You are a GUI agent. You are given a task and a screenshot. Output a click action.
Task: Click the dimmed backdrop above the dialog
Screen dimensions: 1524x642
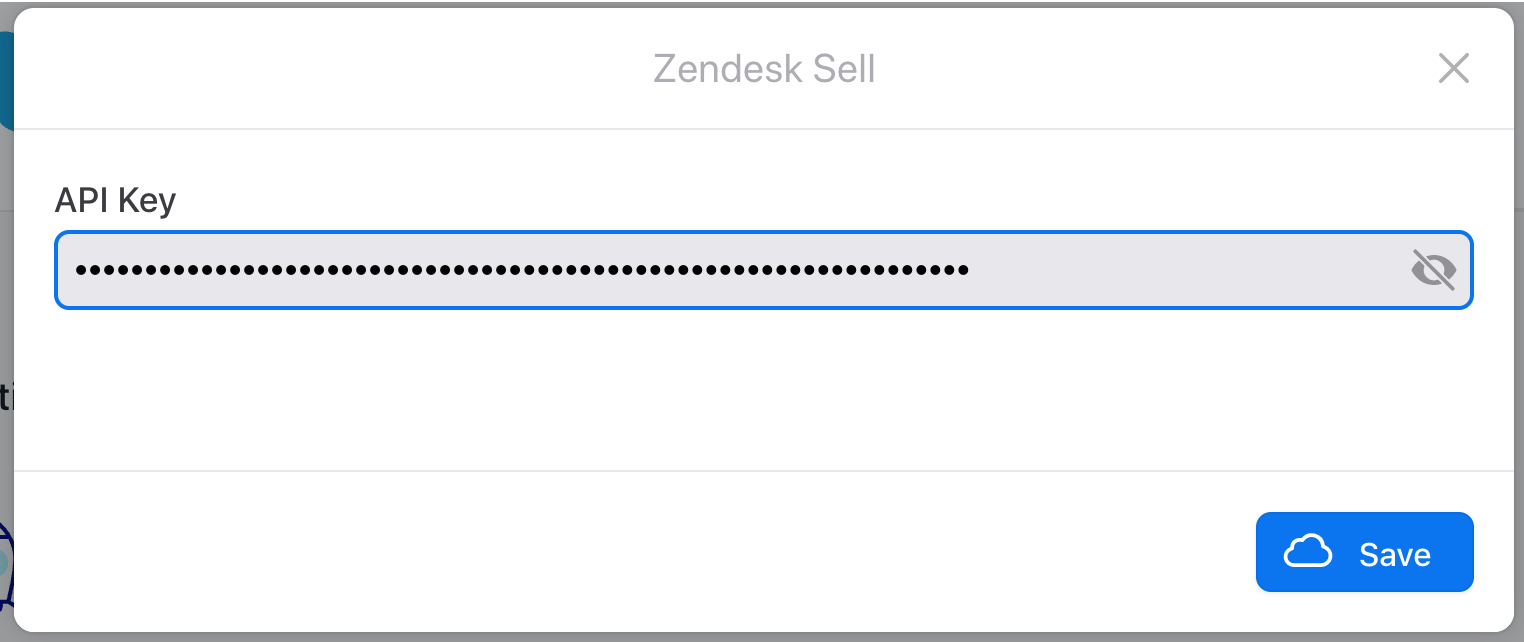pyautogui.click(x=760, y=3)
